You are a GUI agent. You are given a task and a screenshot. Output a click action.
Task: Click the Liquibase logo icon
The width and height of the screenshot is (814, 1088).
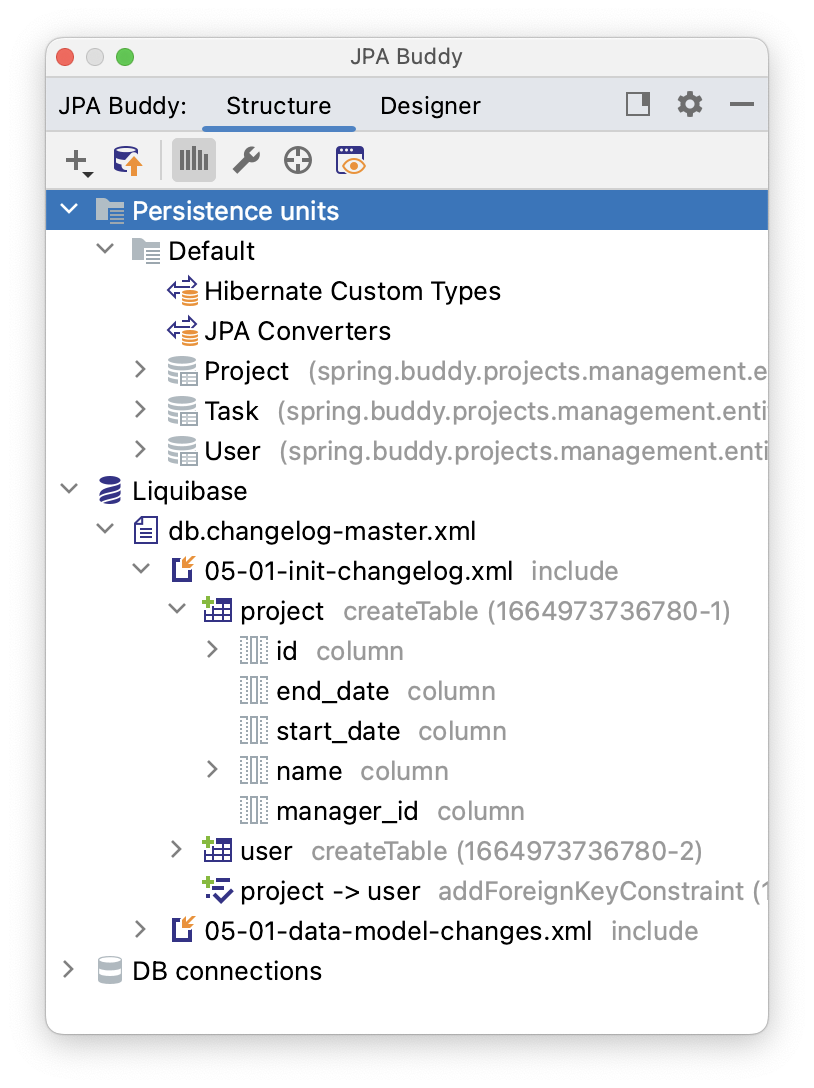click(110, 491)
